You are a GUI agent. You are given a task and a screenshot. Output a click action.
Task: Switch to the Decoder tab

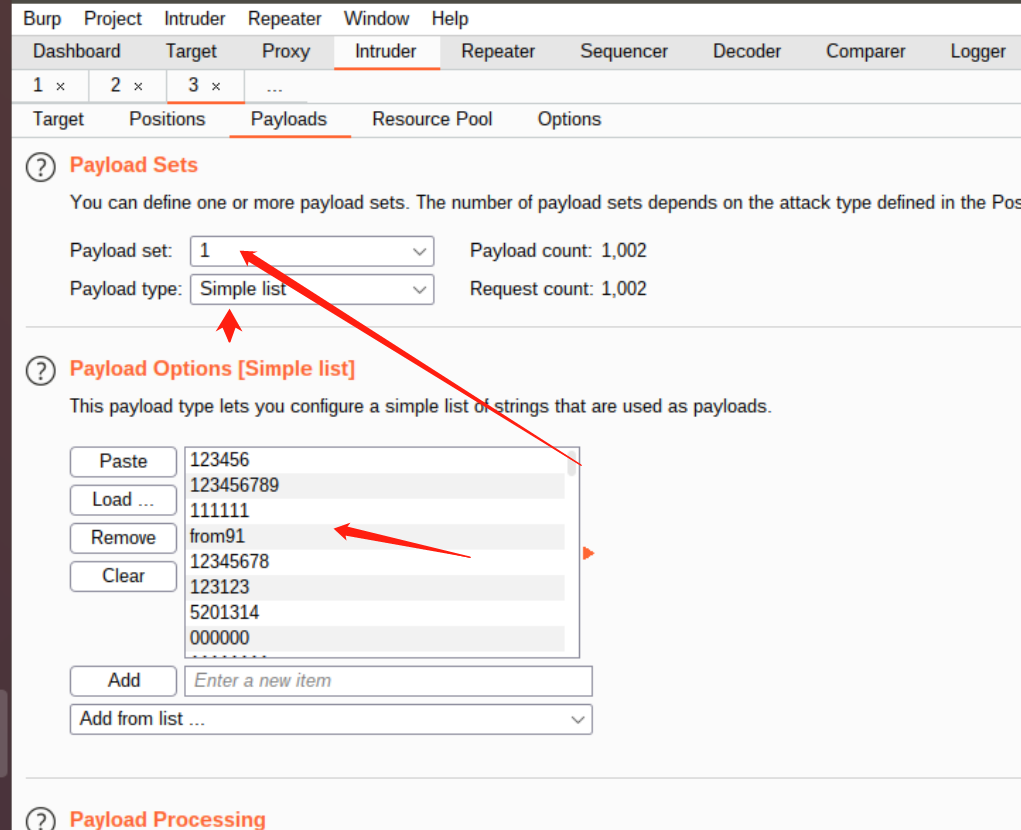(x=747, y=51)
